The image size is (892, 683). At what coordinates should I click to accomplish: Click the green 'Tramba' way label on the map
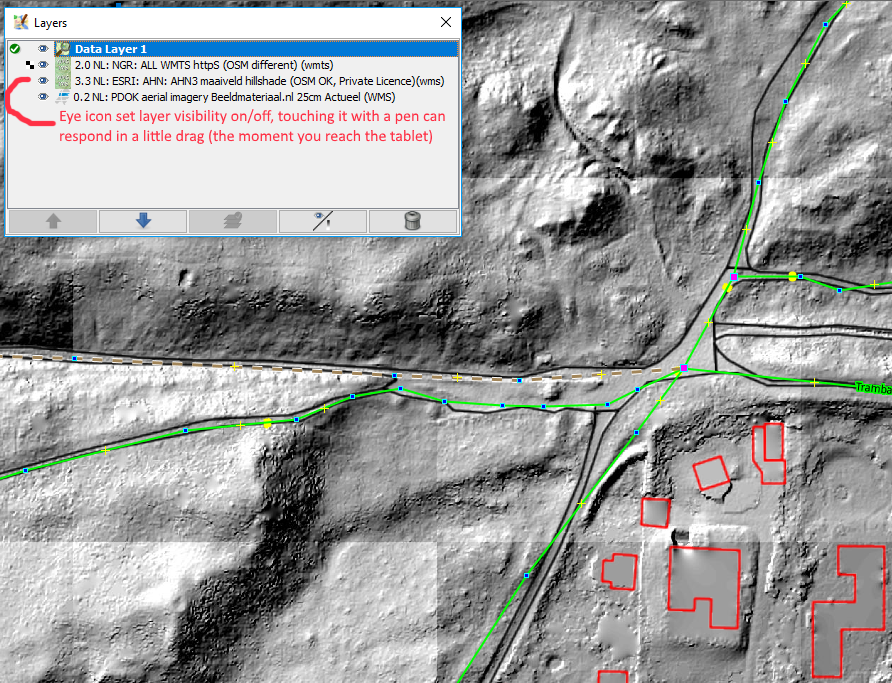pyautogui.click(x=873, y=388)
